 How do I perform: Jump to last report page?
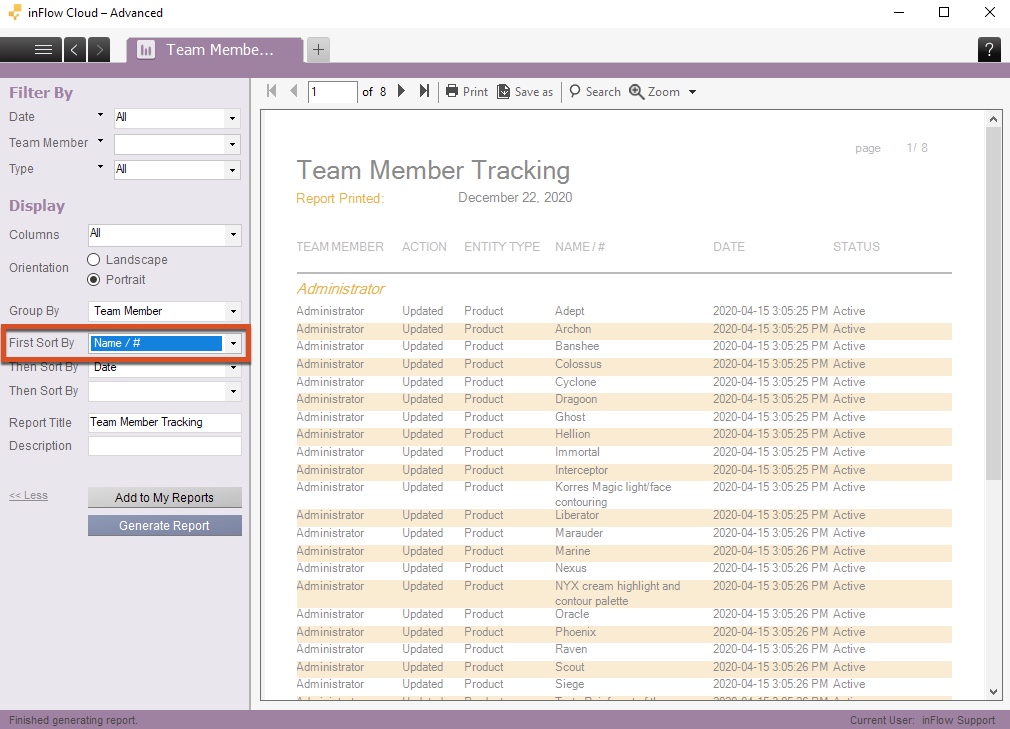pyautogui.click(x=424, y=91)
